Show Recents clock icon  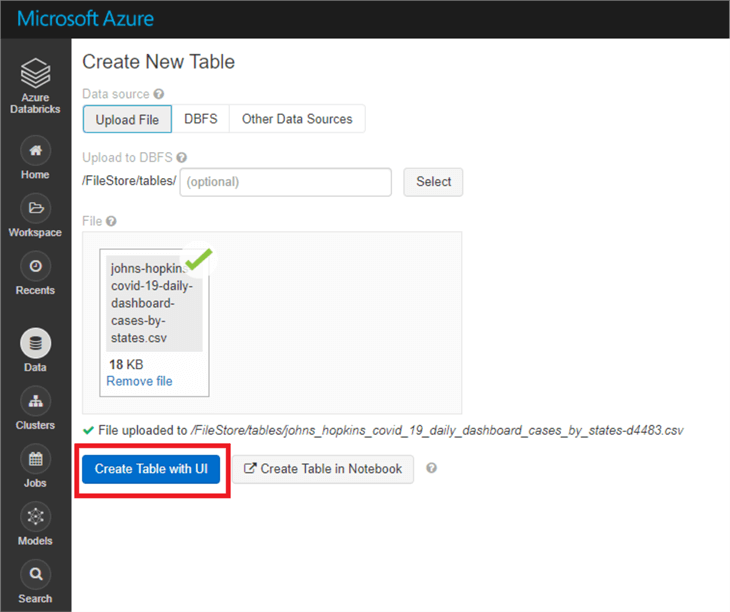(35, 266)
